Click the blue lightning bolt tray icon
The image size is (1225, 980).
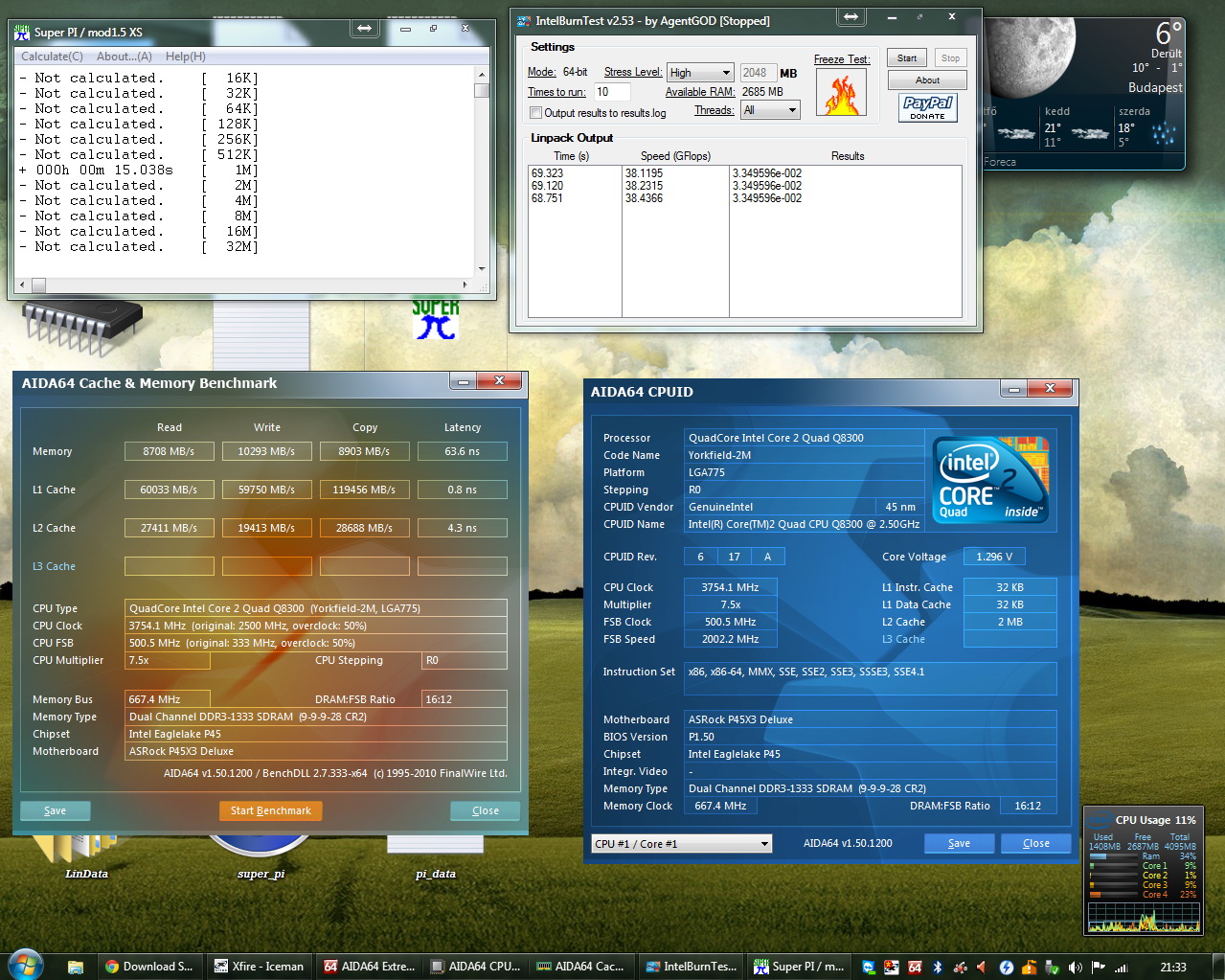[x=1007, y=968]
